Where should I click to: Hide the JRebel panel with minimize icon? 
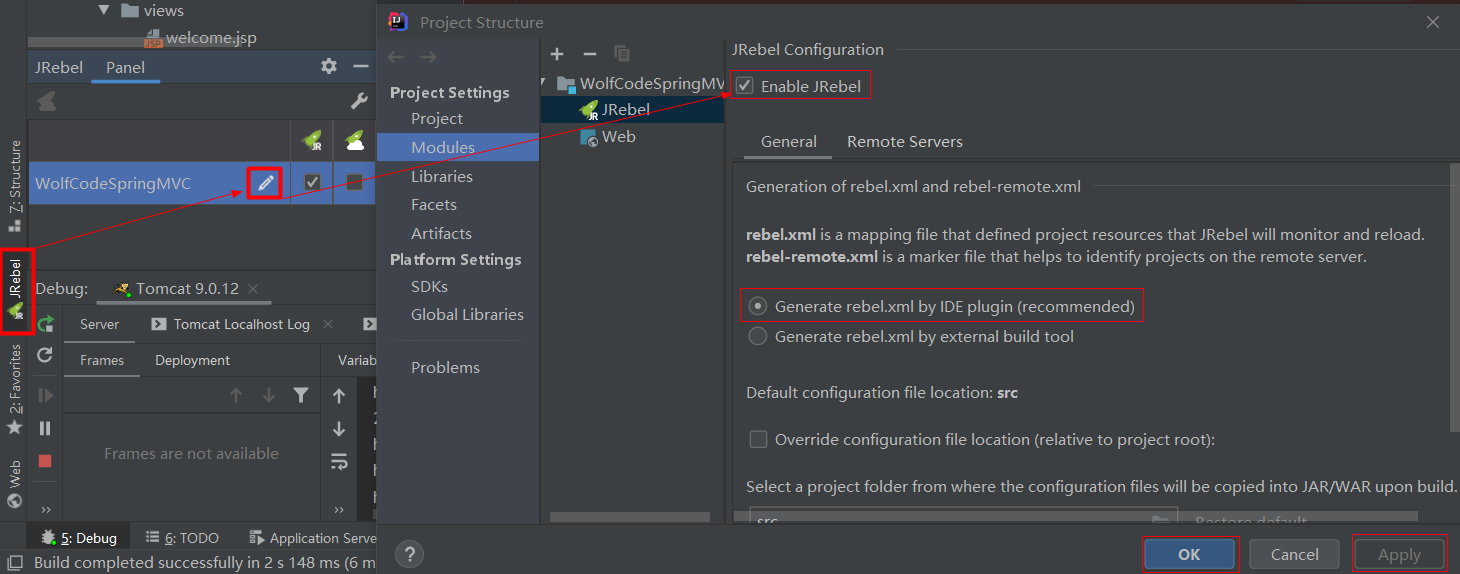tap(361, 66)
